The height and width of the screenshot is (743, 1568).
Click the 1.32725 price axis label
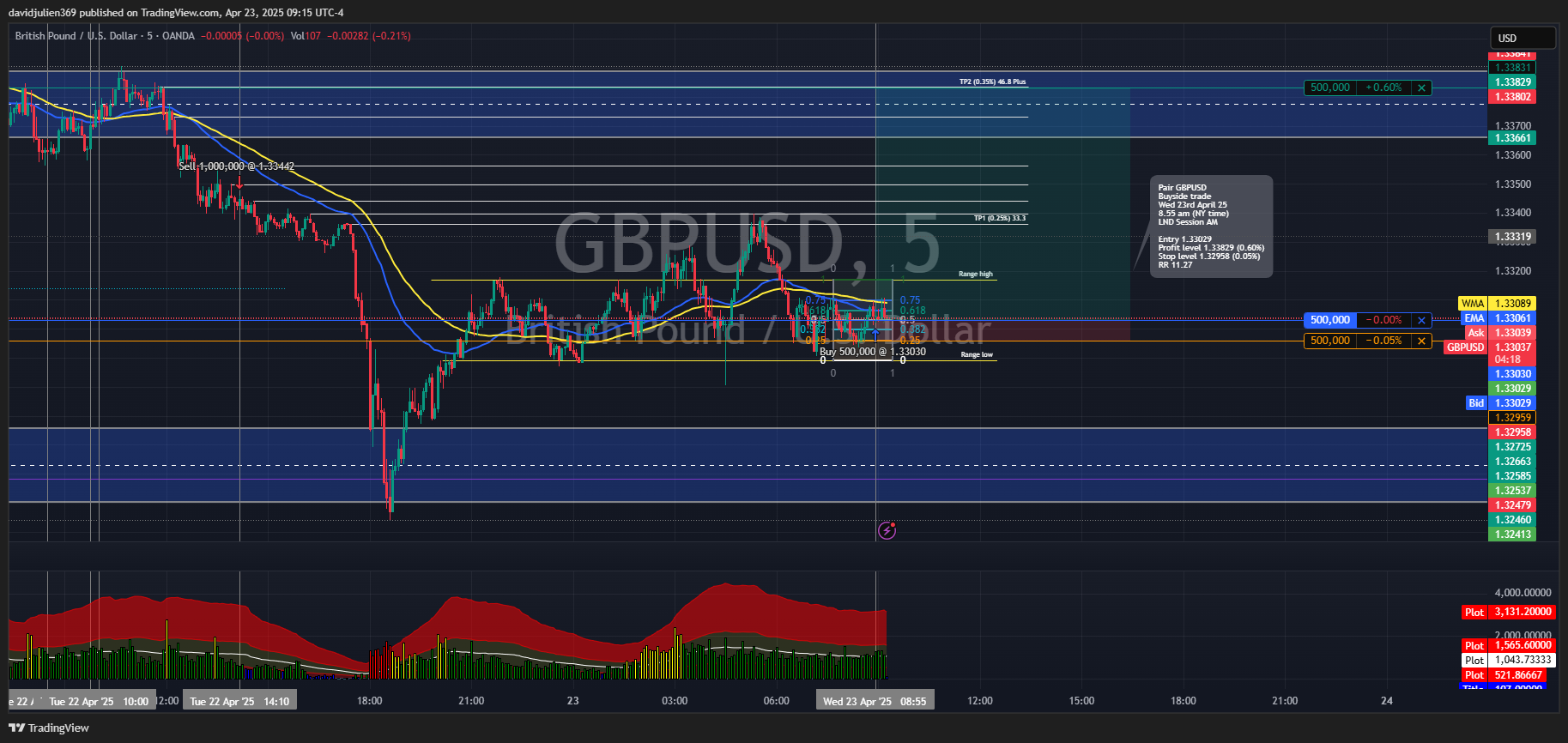pyautogui.click(x=1512, y=447)
